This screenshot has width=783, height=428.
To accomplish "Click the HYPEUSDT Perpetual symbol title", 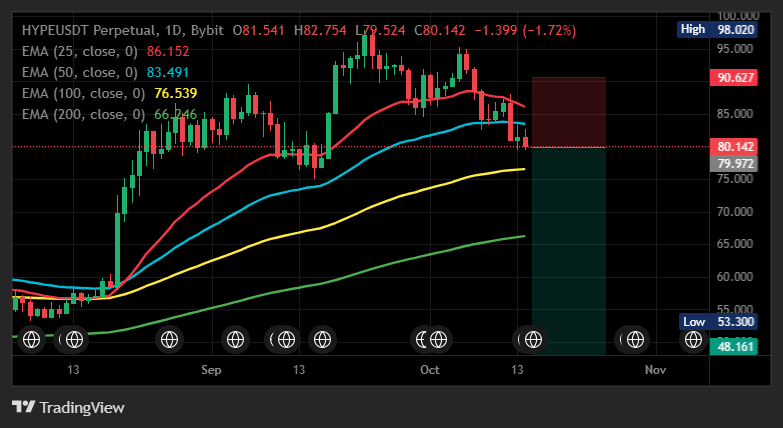I will pos(88,30).
